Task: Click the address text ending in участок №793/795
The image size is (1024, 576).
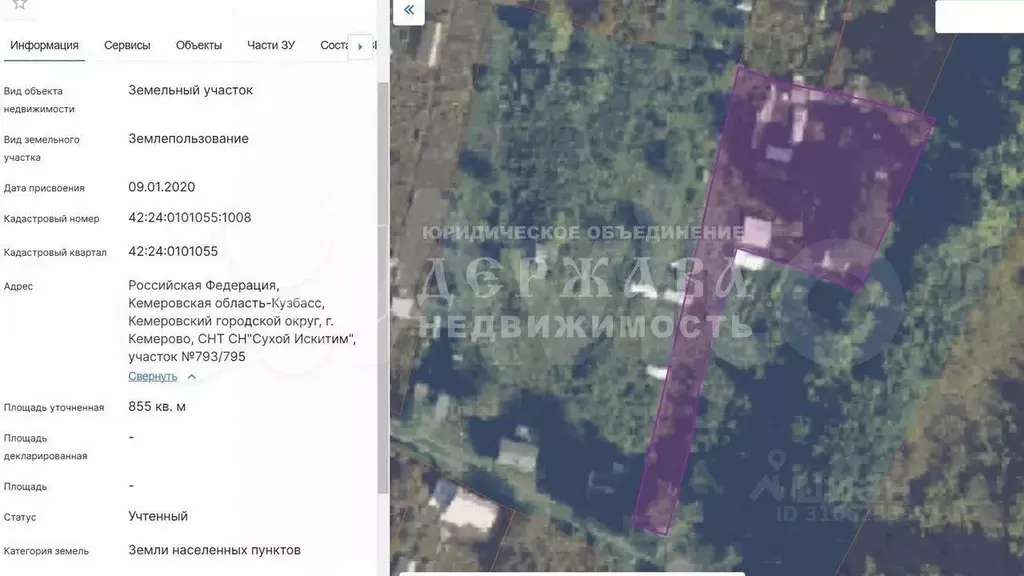Action: click(x=242, y=321)
